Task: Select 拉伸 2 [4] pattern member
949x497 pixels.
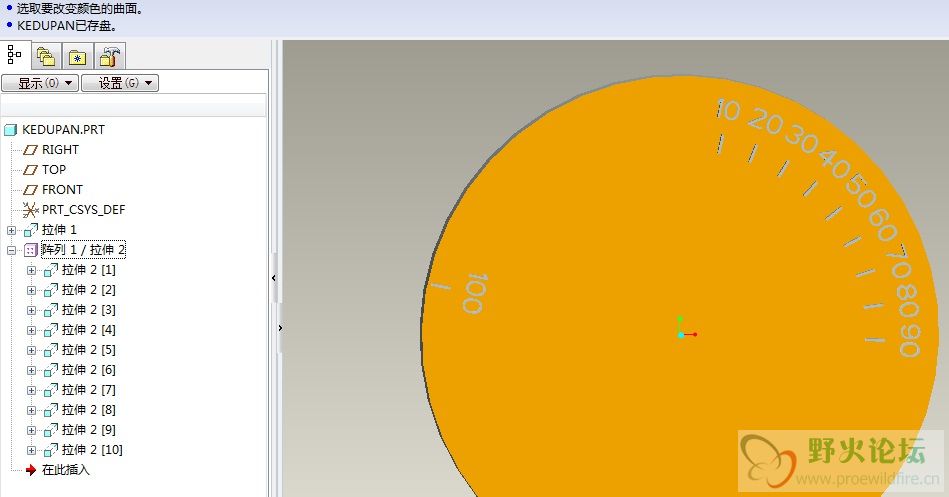Action: 88,329
